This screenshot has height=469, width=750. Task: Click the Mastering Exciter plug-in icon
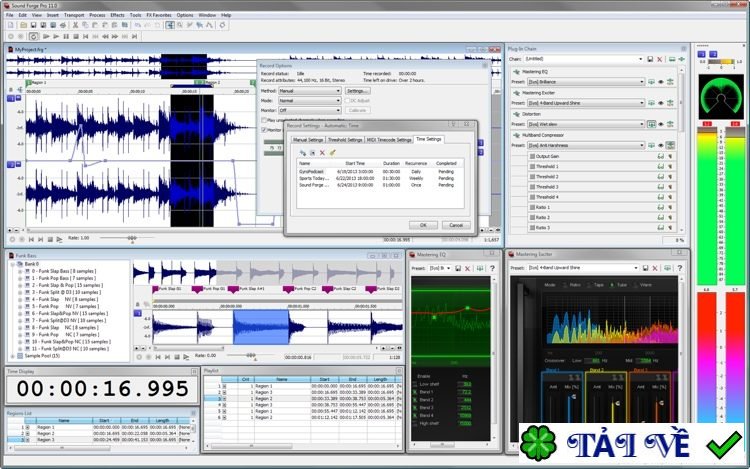(x=516, y=93)
